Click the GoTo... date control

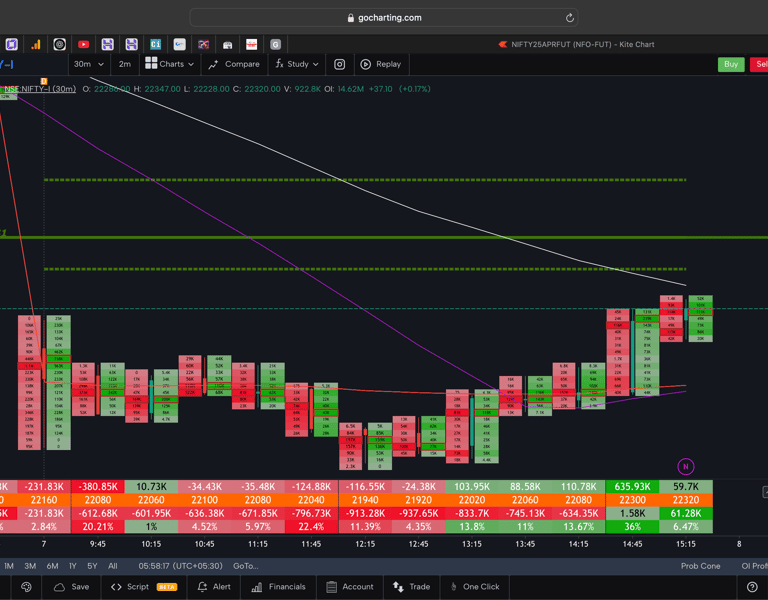coord(245,566)
